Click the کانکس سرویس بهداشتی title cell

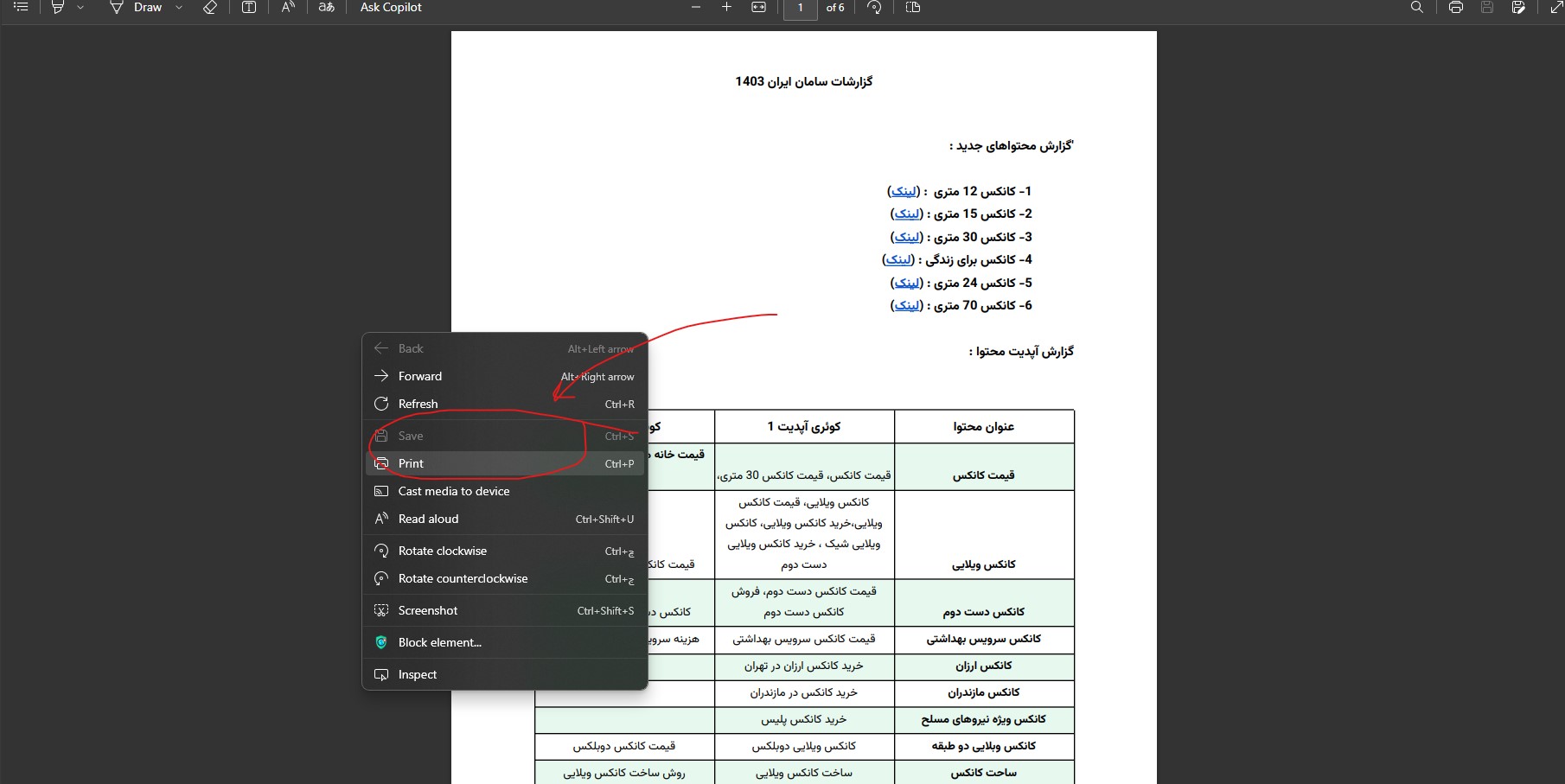984,639
